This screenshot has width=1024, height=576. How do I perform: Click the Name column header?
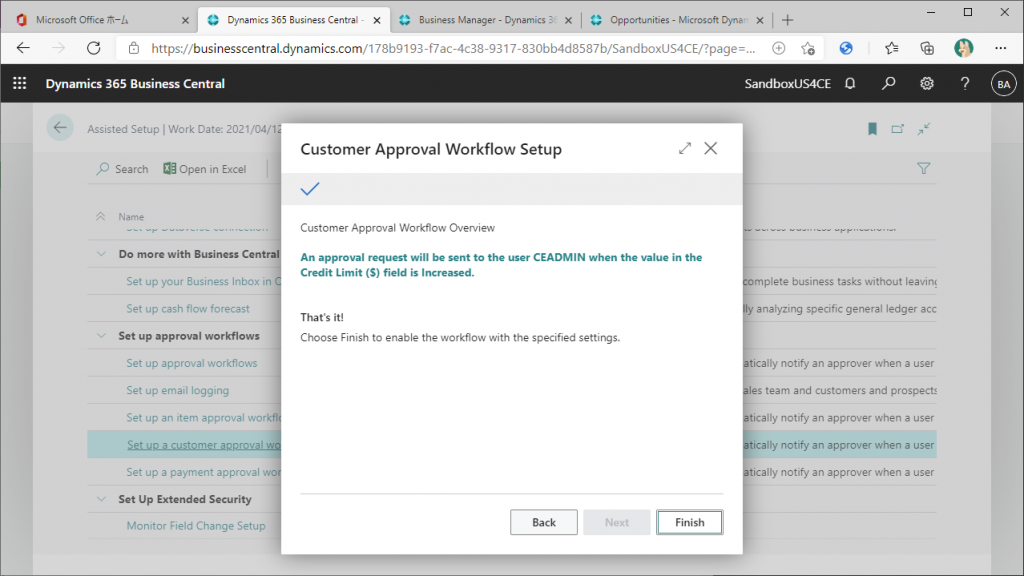pyautogui.click(x=131, y=217)
